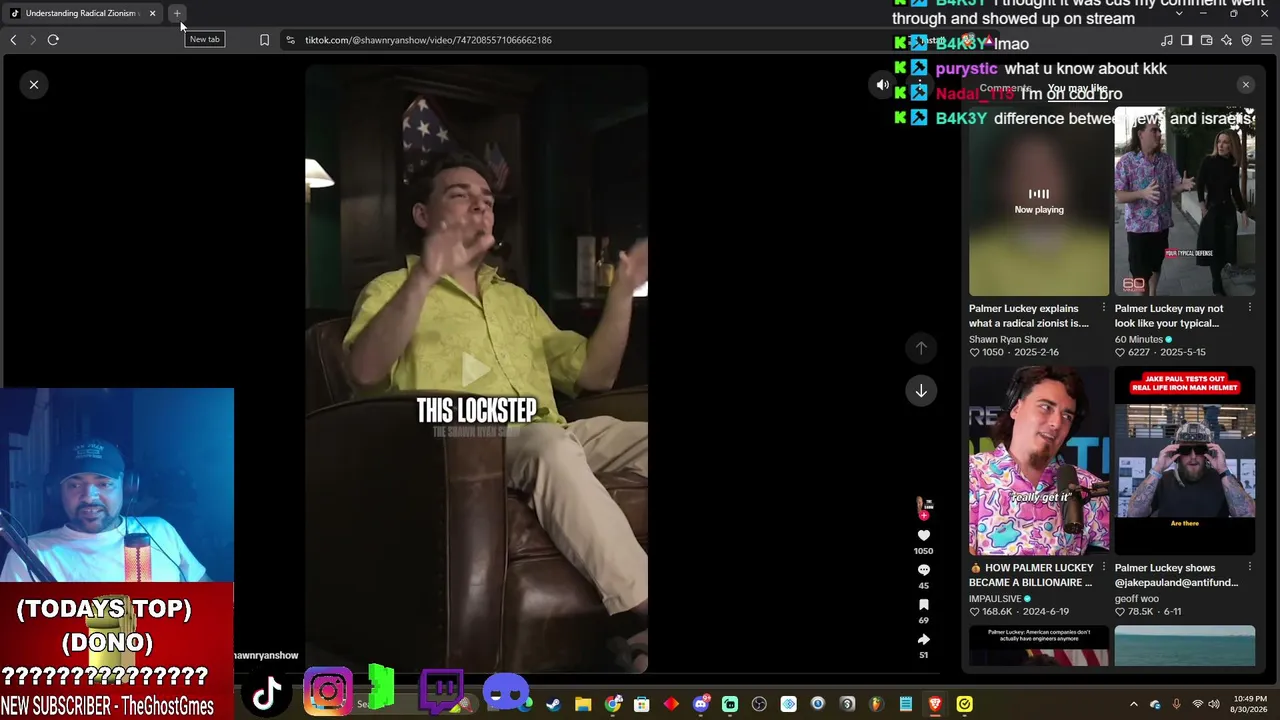This screenshot has width=1280, height=720.
Task: Switch to the Comments tab
Action: [1005, 88]
